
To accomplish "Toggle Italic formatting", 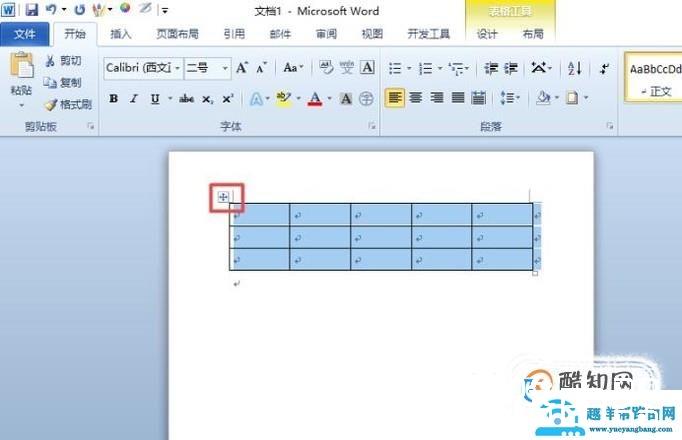I will pos(134,99).
